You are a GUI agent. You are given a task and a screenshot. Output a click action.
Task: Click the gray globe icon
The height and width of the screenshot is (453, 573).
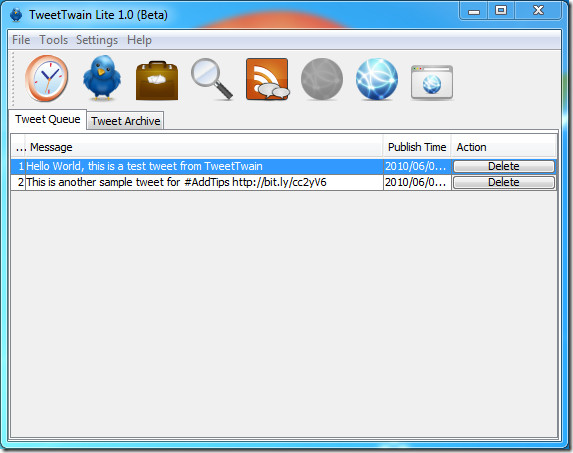point(322,79)
